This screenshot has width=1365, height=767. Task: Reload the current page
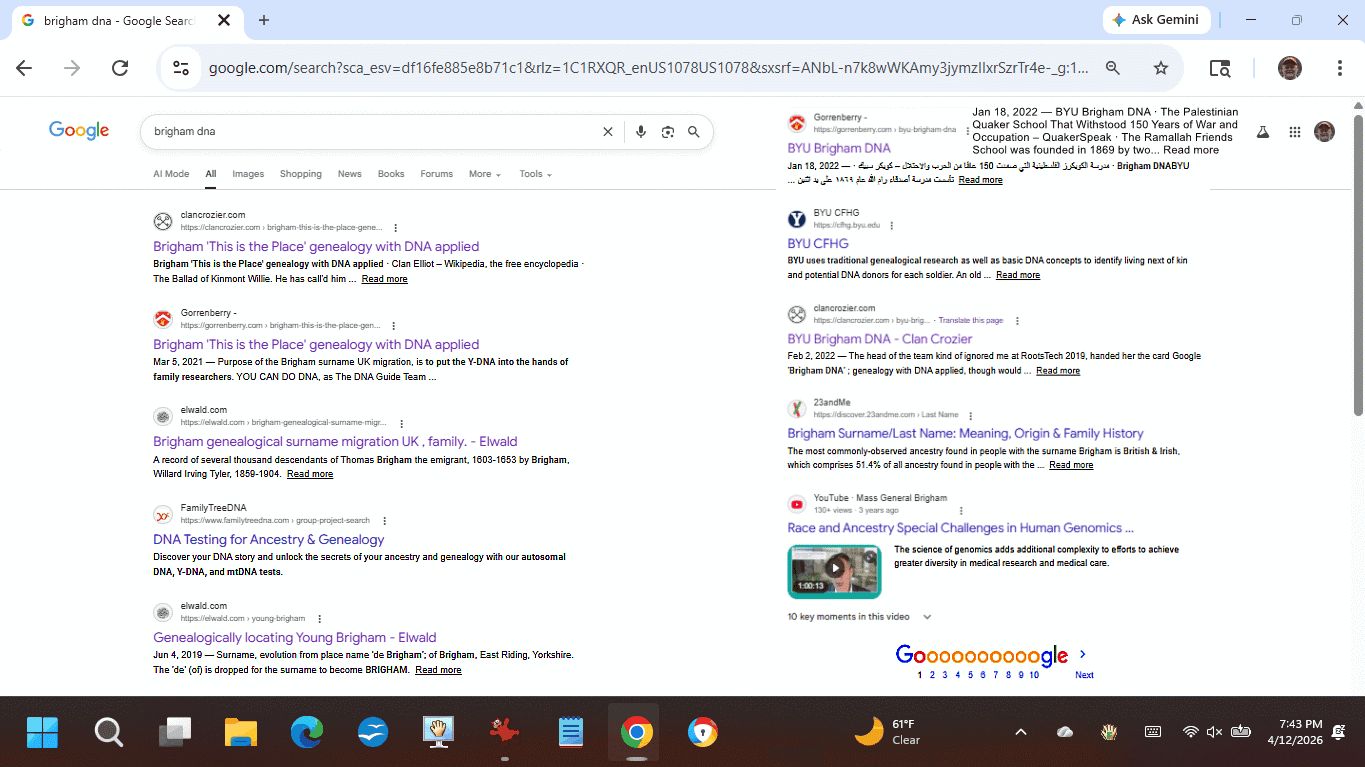point(120,68)
